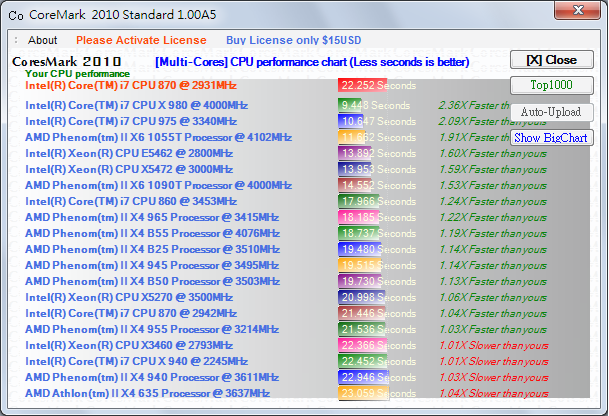
Task: Select Core i7 X 940 @ 2245MHz row
Action: pyautogui.click(x=136, y=361)
